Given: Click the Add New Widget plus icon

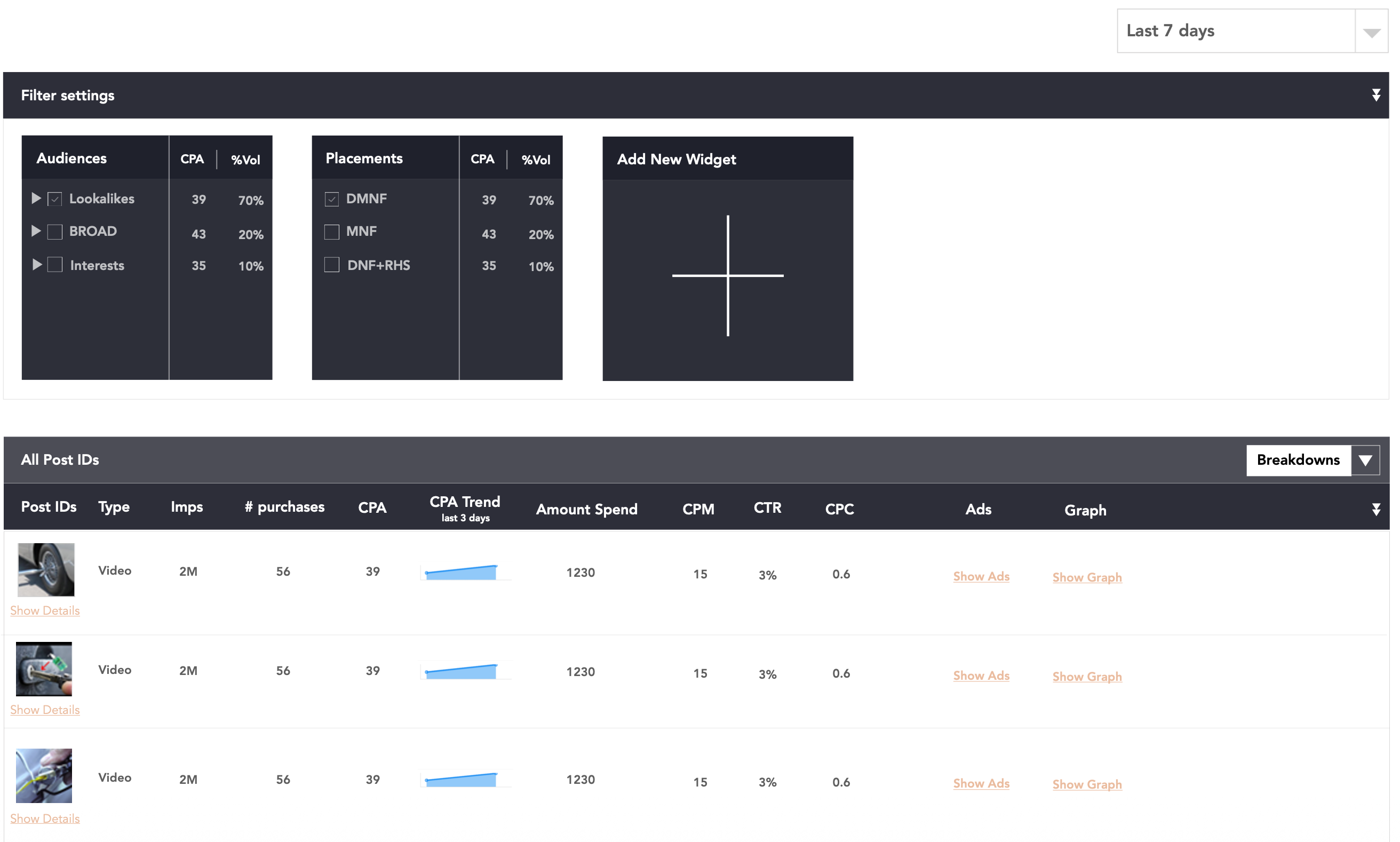Looking at the screenshot, I should tap(728, 275).
